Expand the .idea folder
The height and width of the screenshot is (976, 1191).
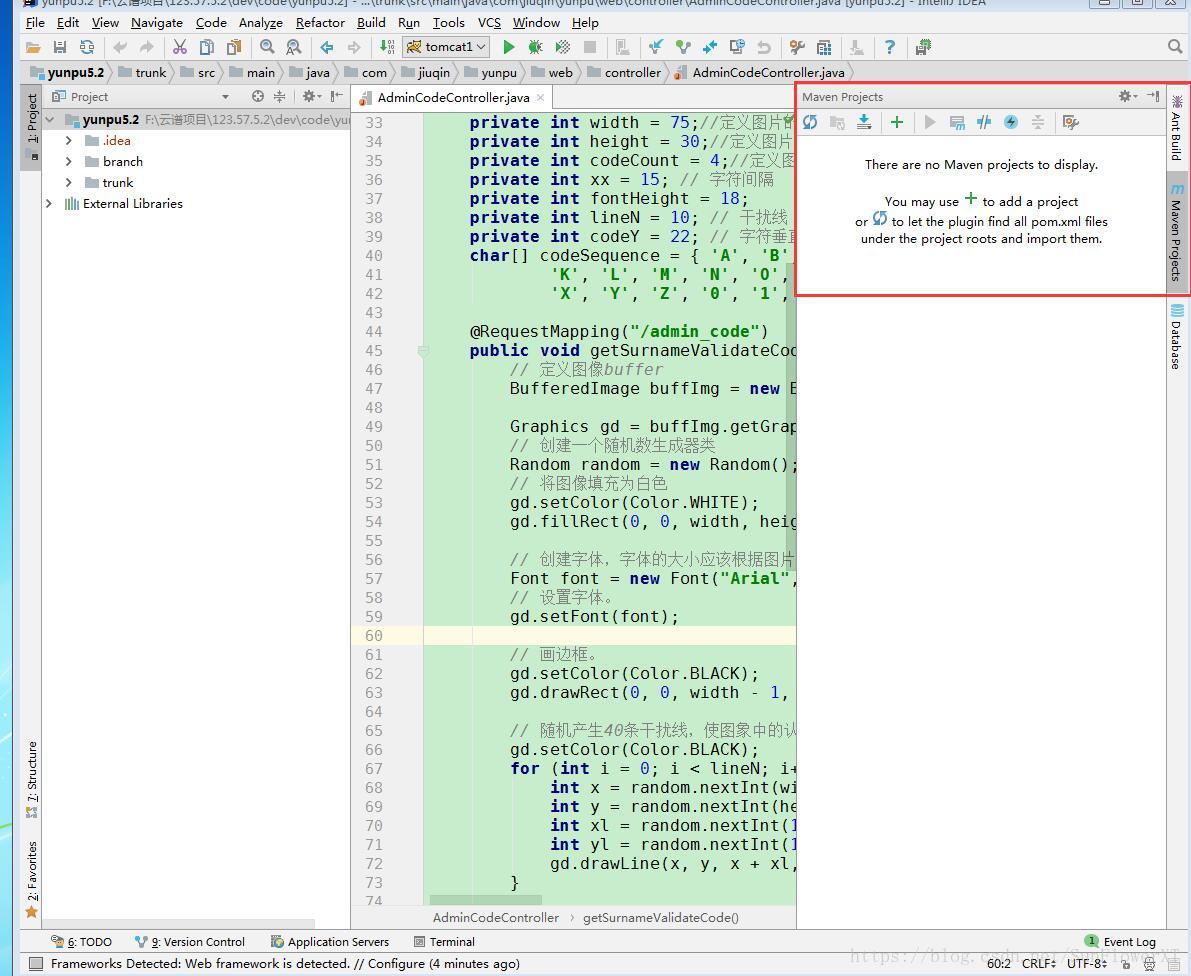click(69, 141)
